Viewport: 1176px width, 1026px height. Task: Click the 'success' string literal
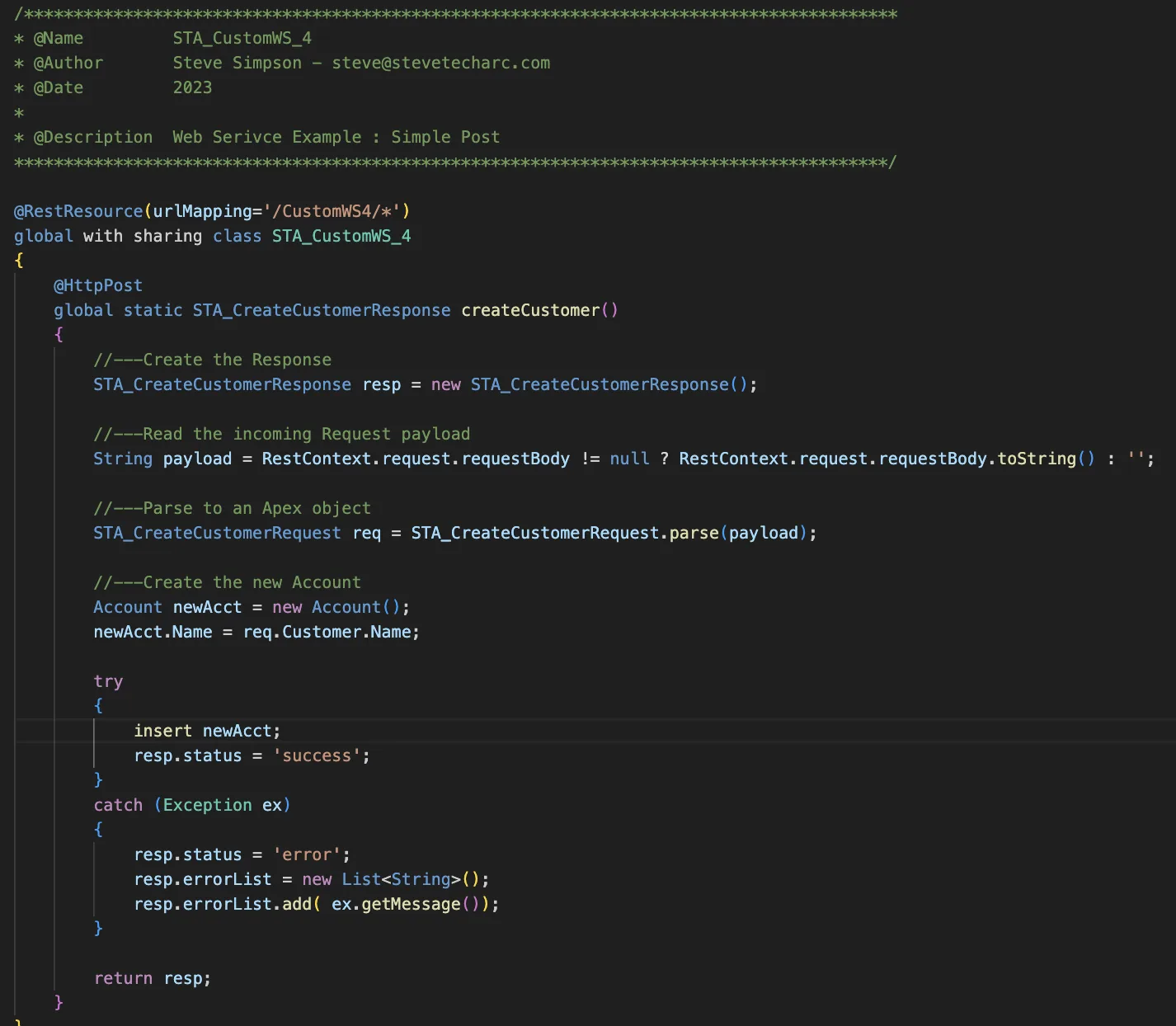[x=317, y=755]
